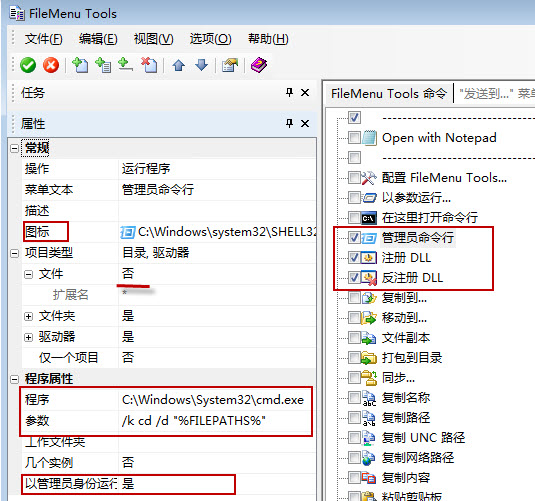Edit the 程序 path C:\Windows\System32\cmd.exe
Viewport: 535px width, 501px height.
point(216,400)
